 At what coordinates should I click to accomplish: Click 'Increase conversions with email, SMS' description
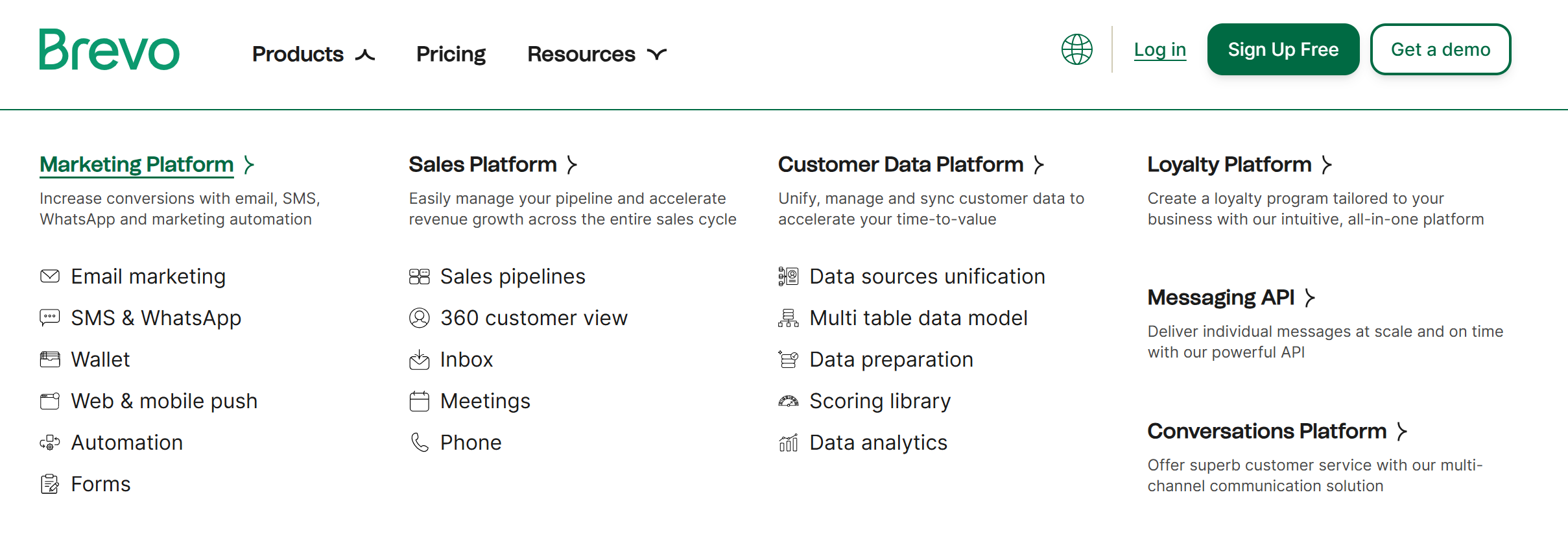[x=180, y=209]
